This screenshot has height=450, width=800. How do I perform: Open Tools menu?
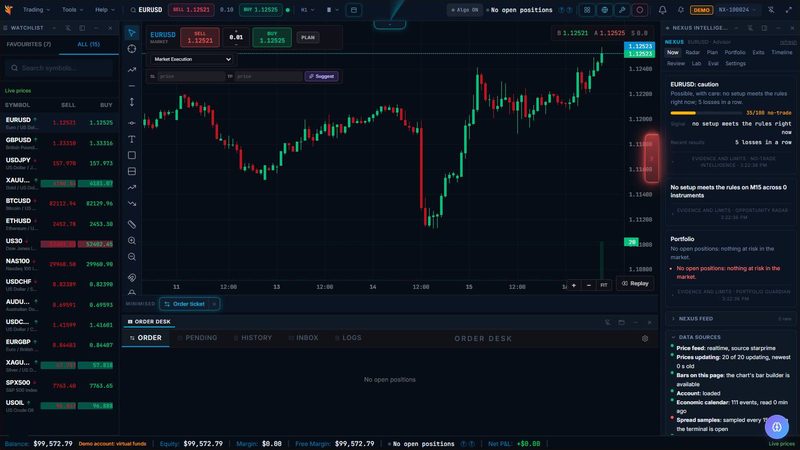72,10
